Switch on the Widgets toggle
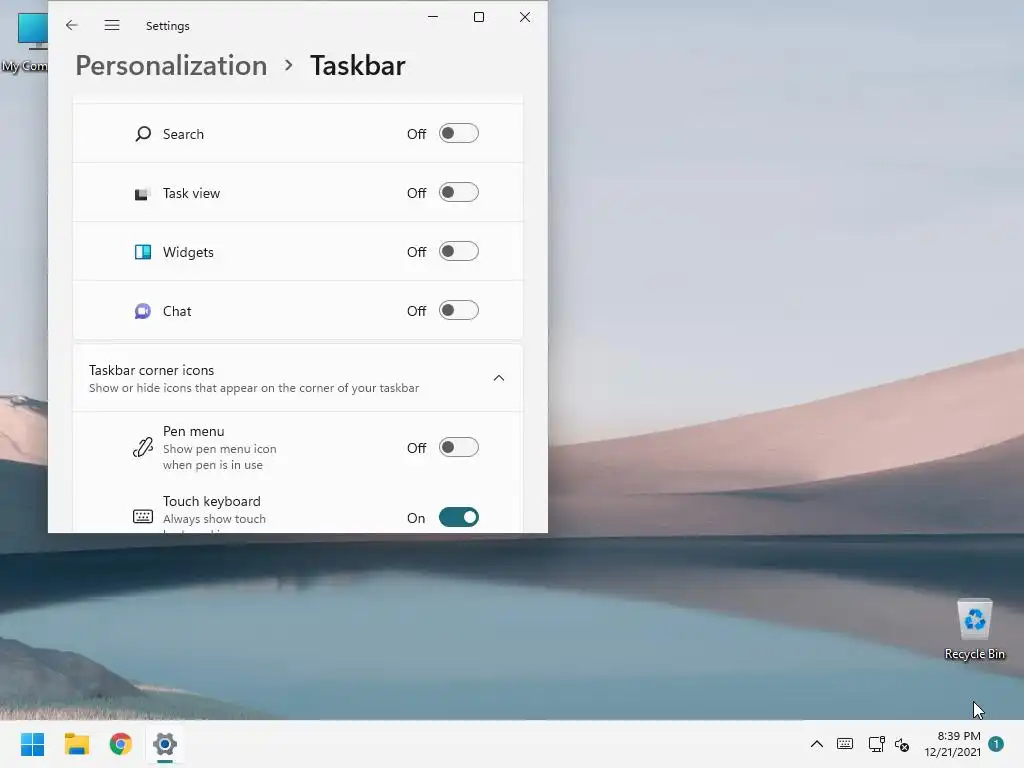This screenshot has width=1024, height=768. pos(458,251)
